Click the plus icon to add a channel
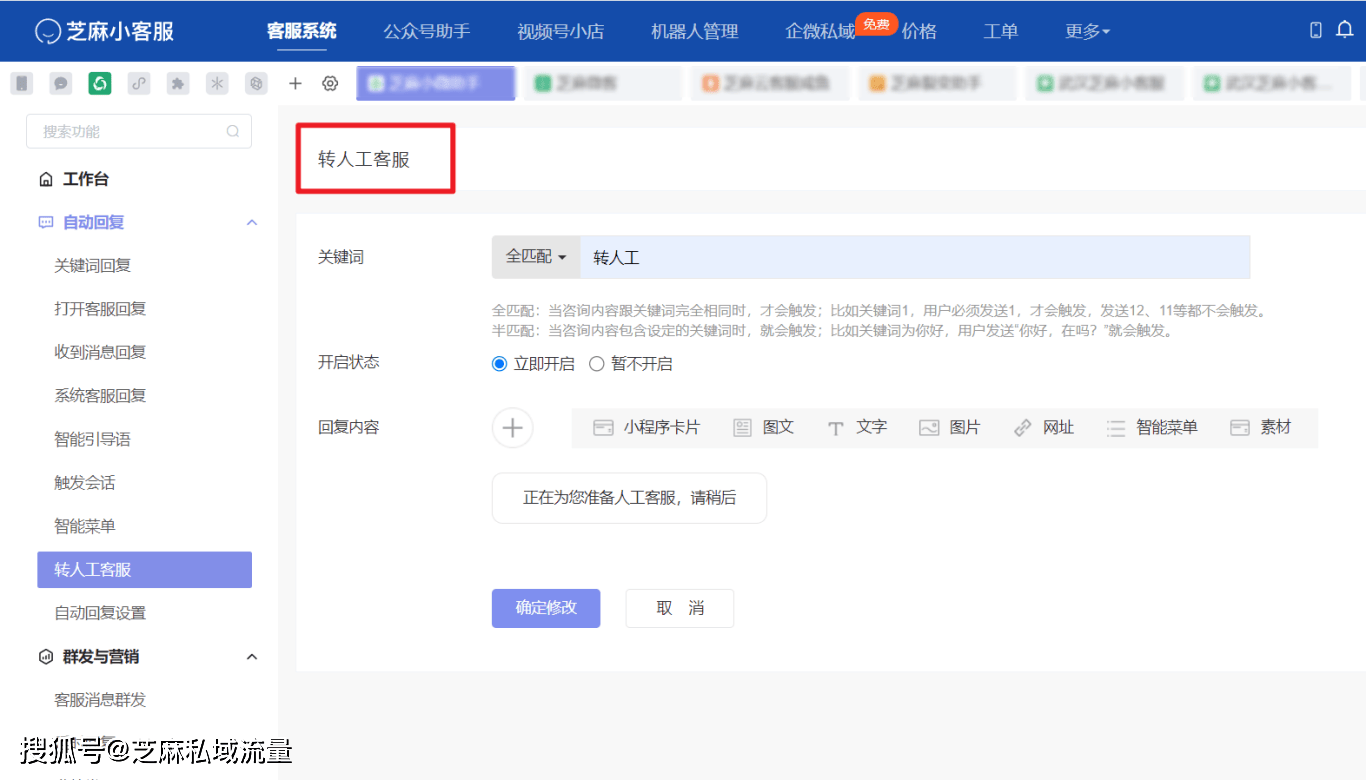 [x=295, y=83]
